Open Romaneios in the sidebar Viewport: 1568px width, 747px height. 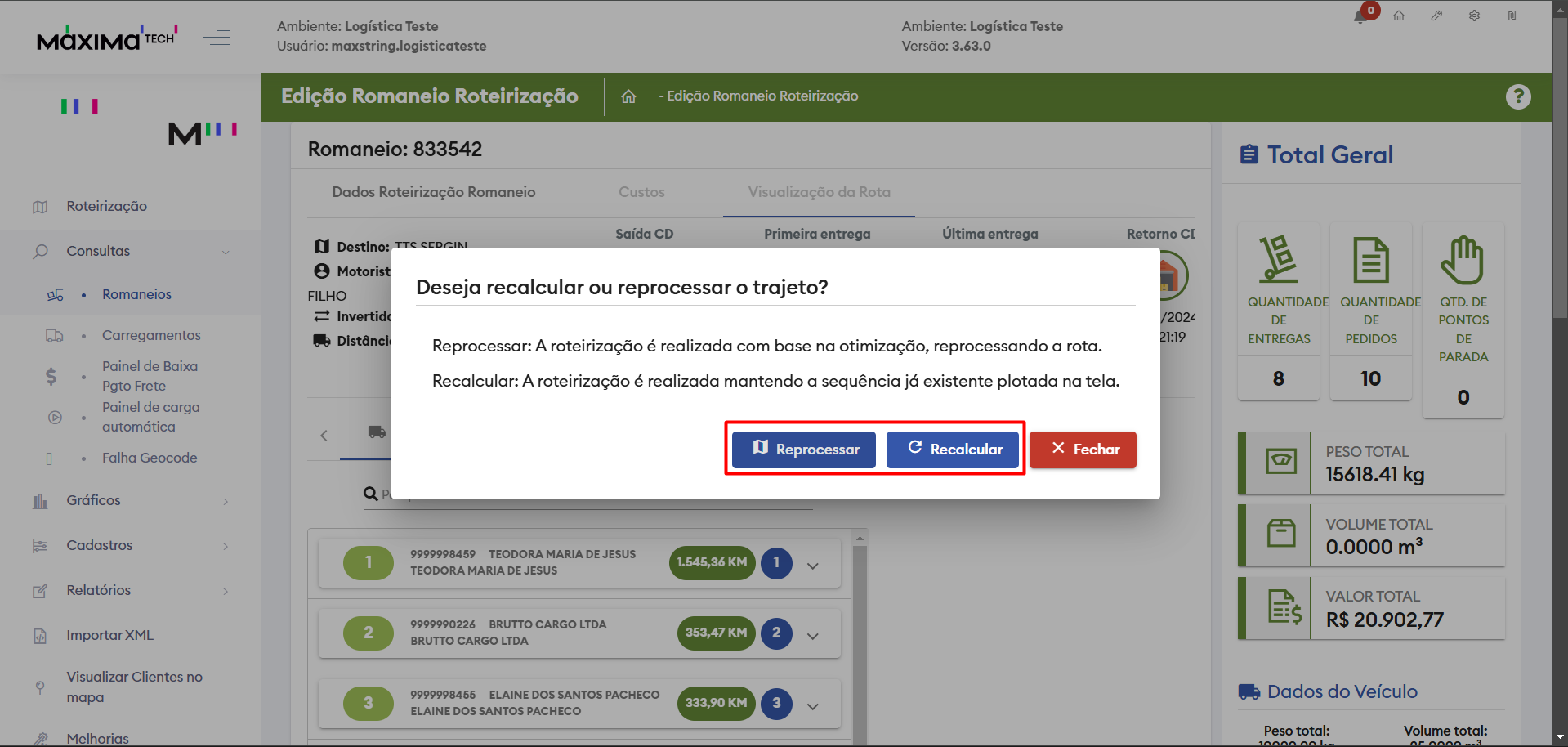click(x=136, y=294)
